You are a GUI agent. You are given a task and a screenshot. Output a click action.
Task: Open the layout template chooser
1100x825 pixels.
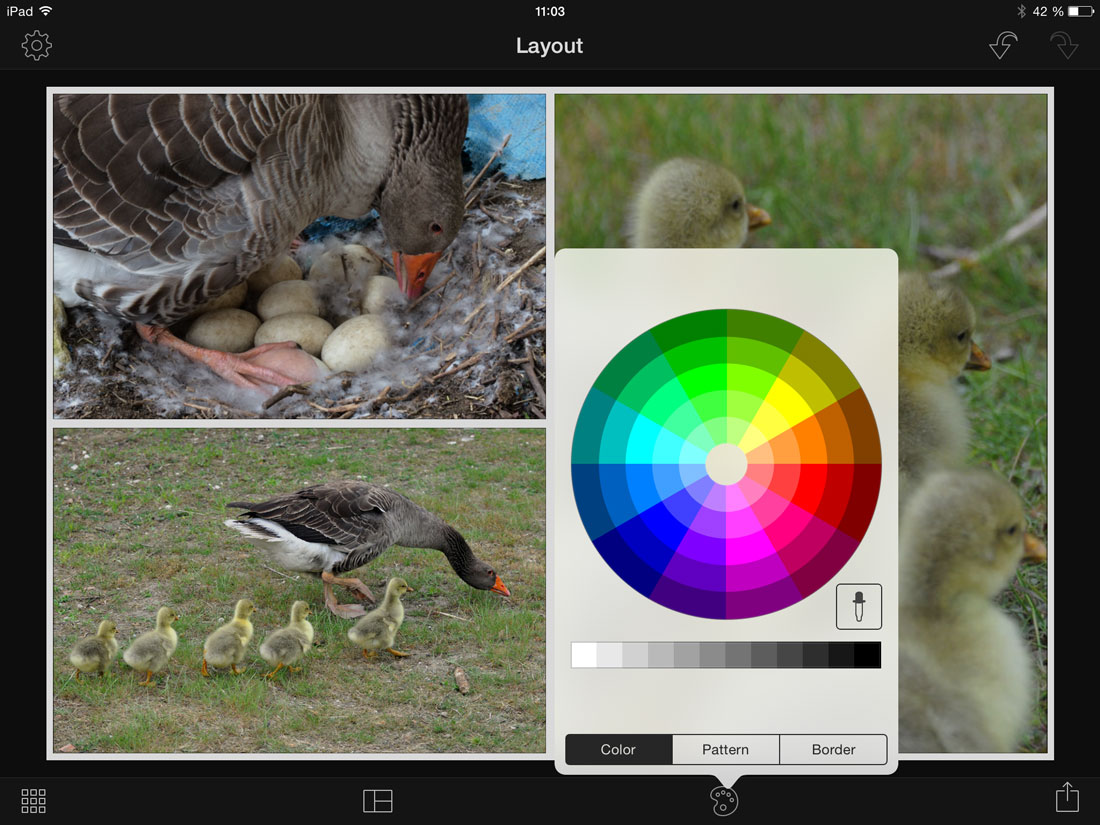coord(377,800)
